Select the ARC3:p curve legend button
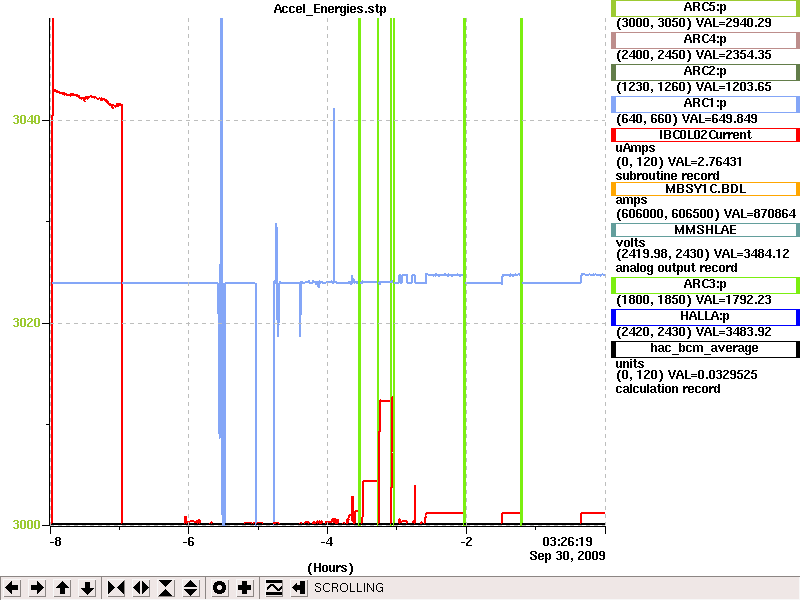Screen dimensions: 800x600 point(705,285)
